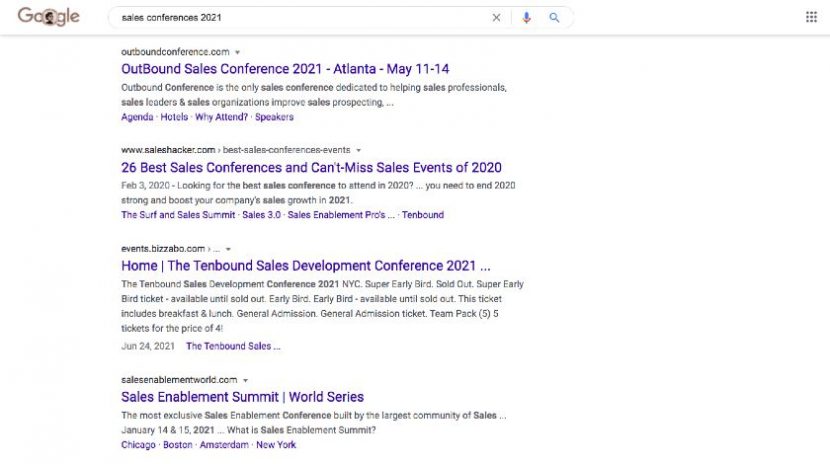Click the search input field

(x=300, y=17)
